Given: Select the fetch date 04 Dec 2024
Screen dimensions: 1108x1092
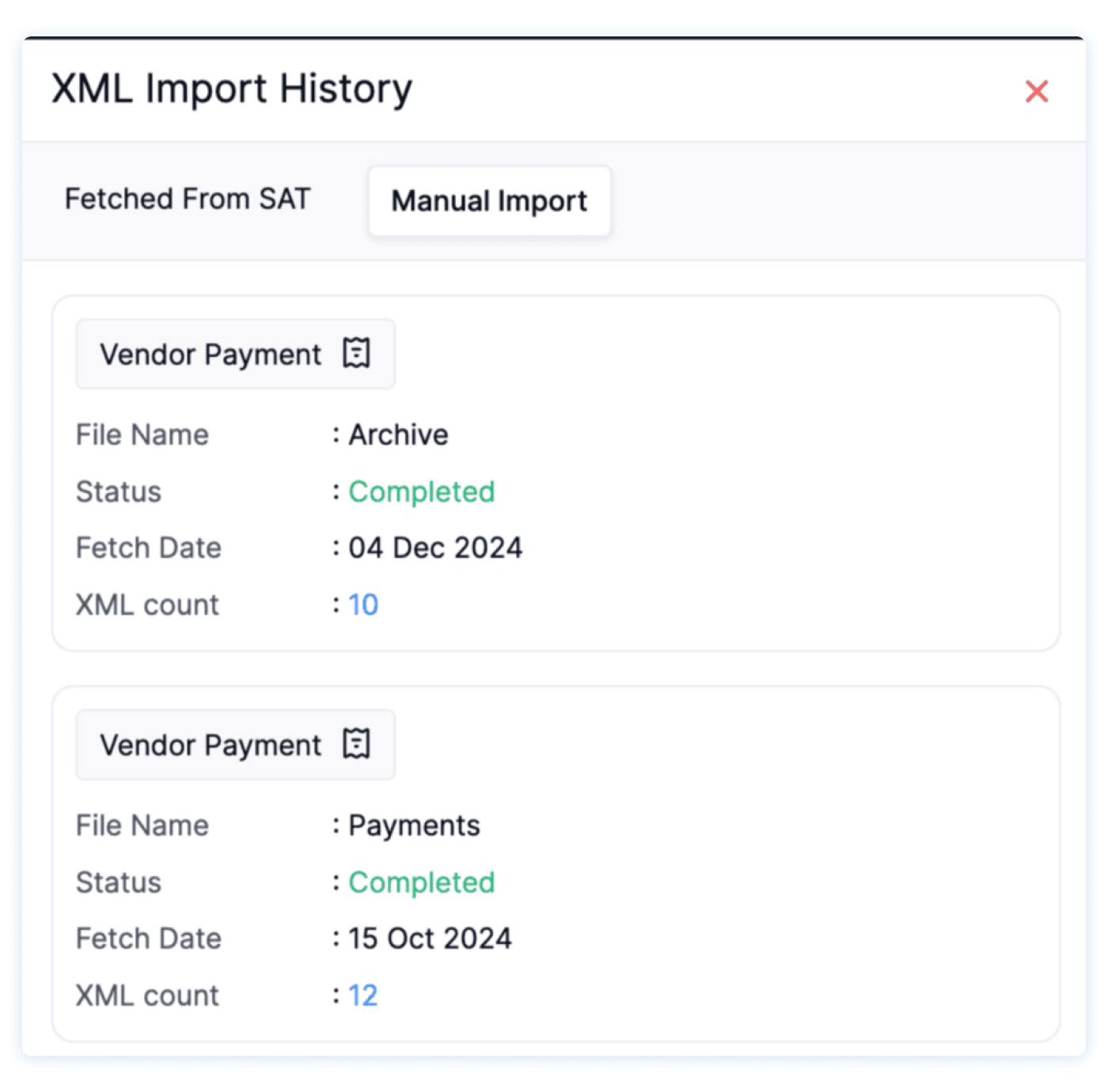Looking at the screenshot, I should 436,548.
